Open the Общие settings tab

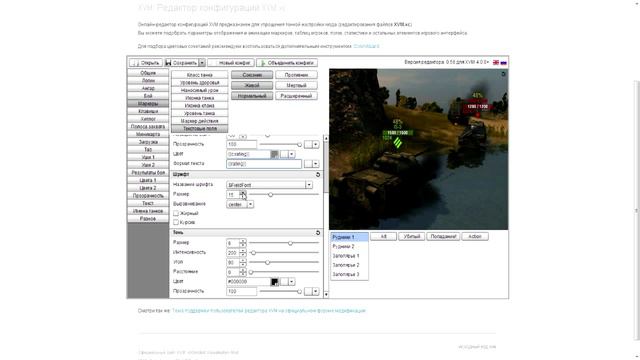[x=148, y=73]
